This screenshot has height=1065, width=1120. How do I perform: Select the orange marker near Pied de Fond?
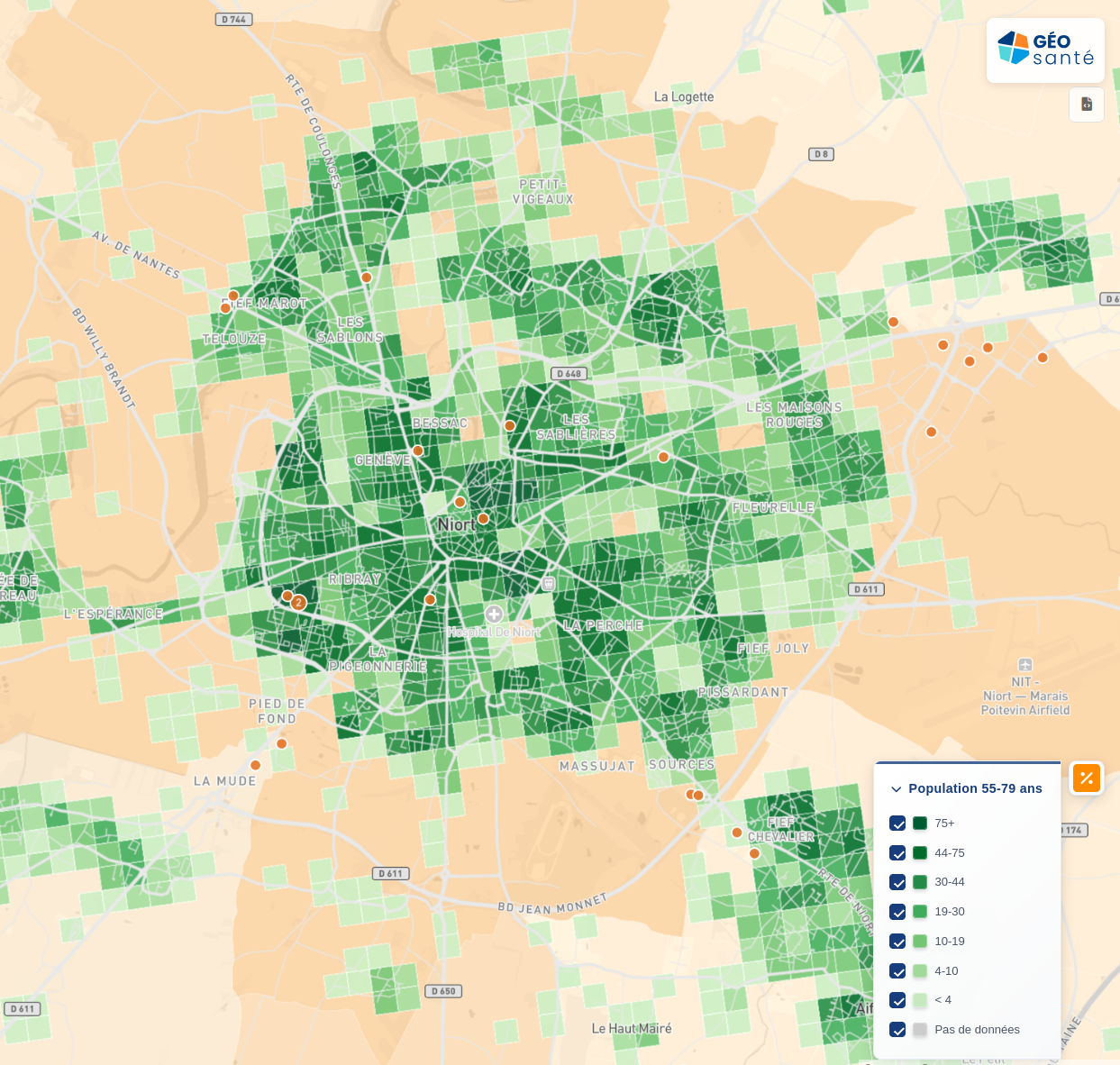281,744
